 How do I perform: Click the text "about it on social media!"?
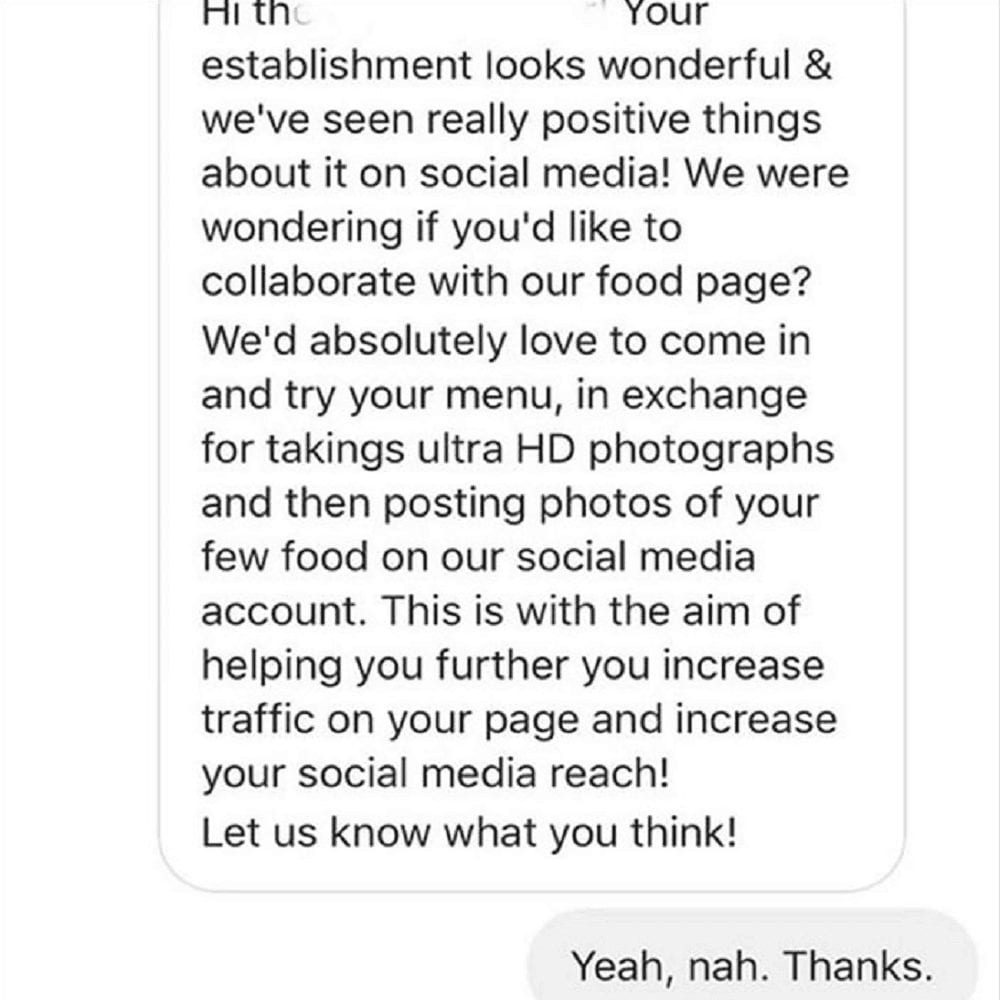pos(436,173)
